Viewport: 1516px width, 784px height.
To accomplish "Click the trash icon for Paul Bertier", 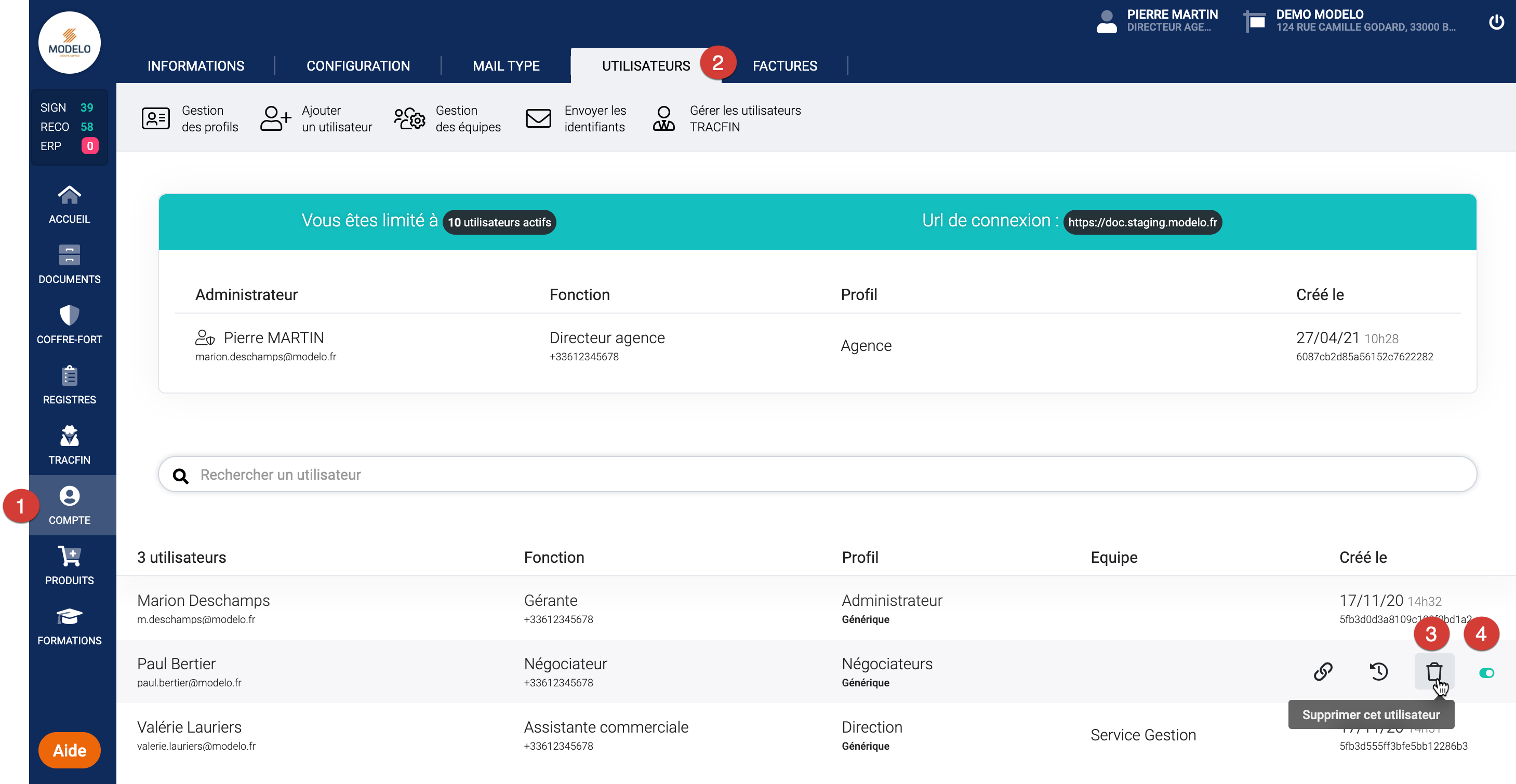I will 1433,671.
